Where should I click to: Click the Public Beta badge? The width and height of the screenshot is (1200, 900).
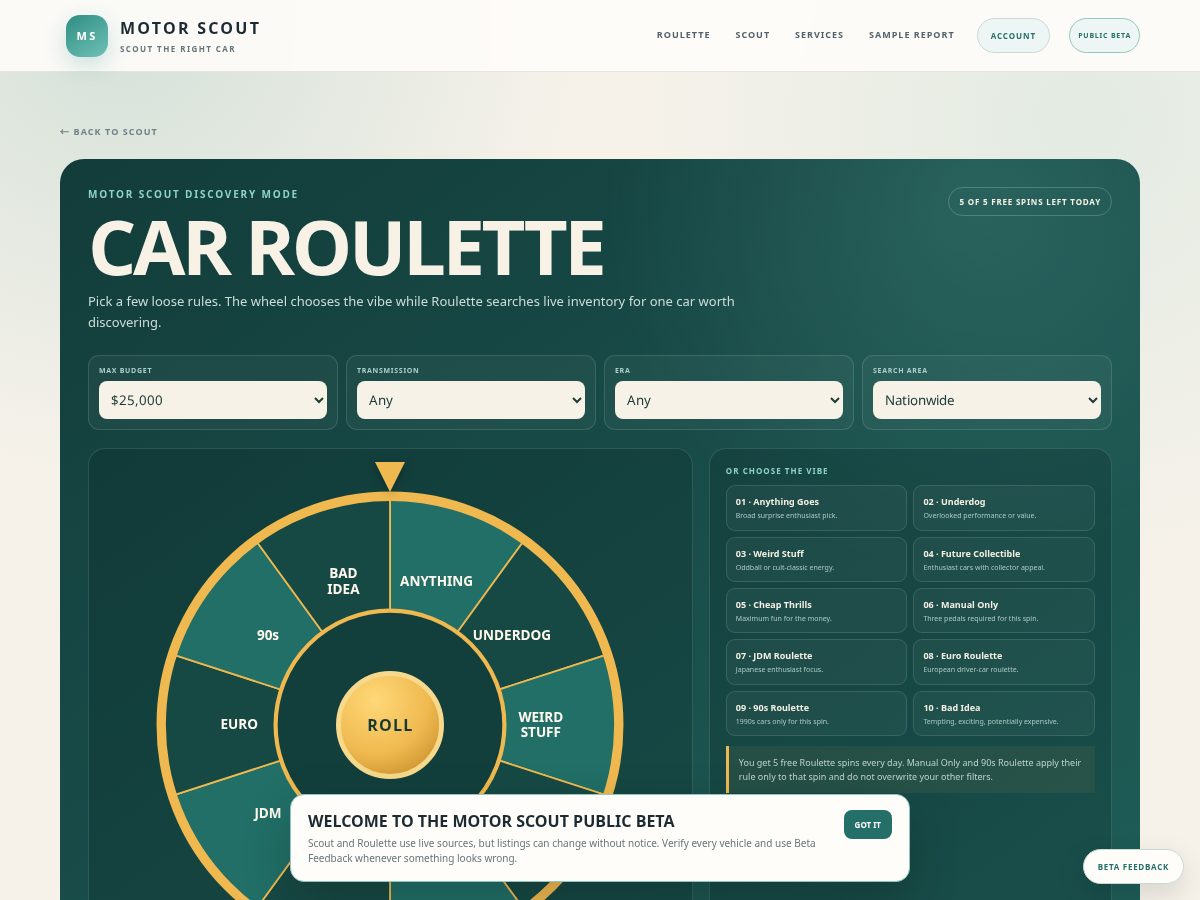point(1104,36)
